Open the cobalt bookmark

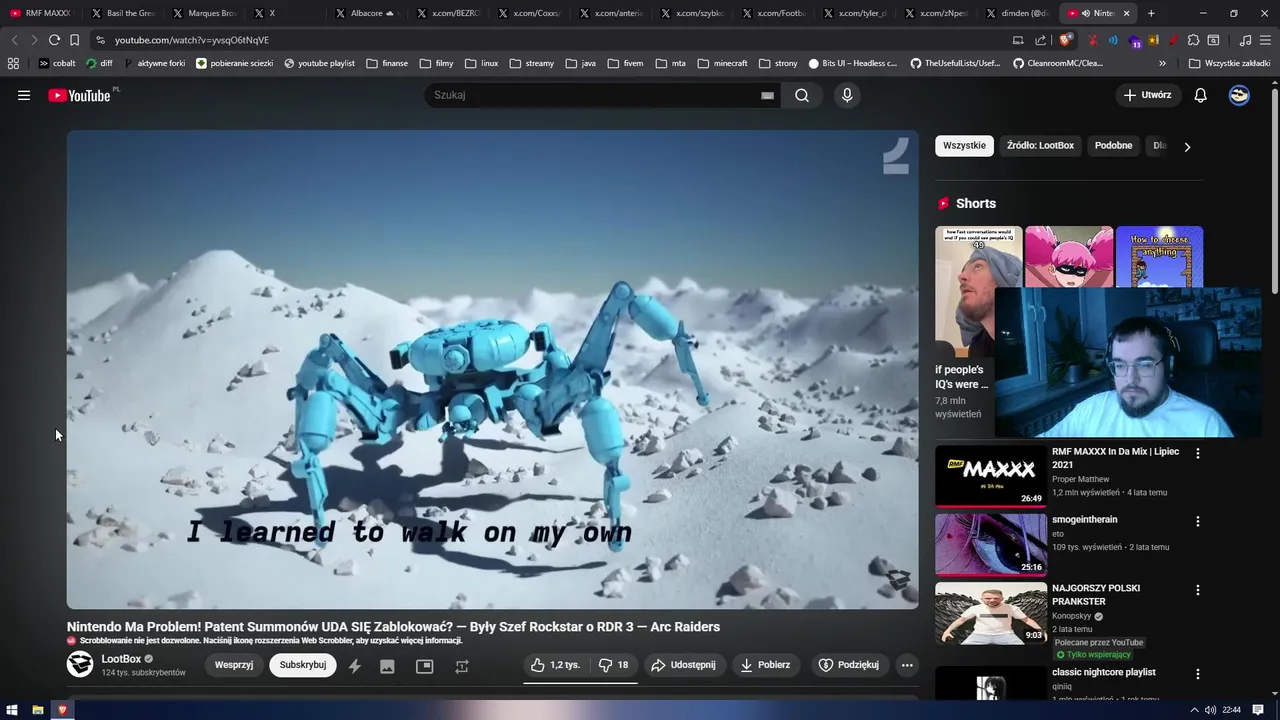point(56,63)
